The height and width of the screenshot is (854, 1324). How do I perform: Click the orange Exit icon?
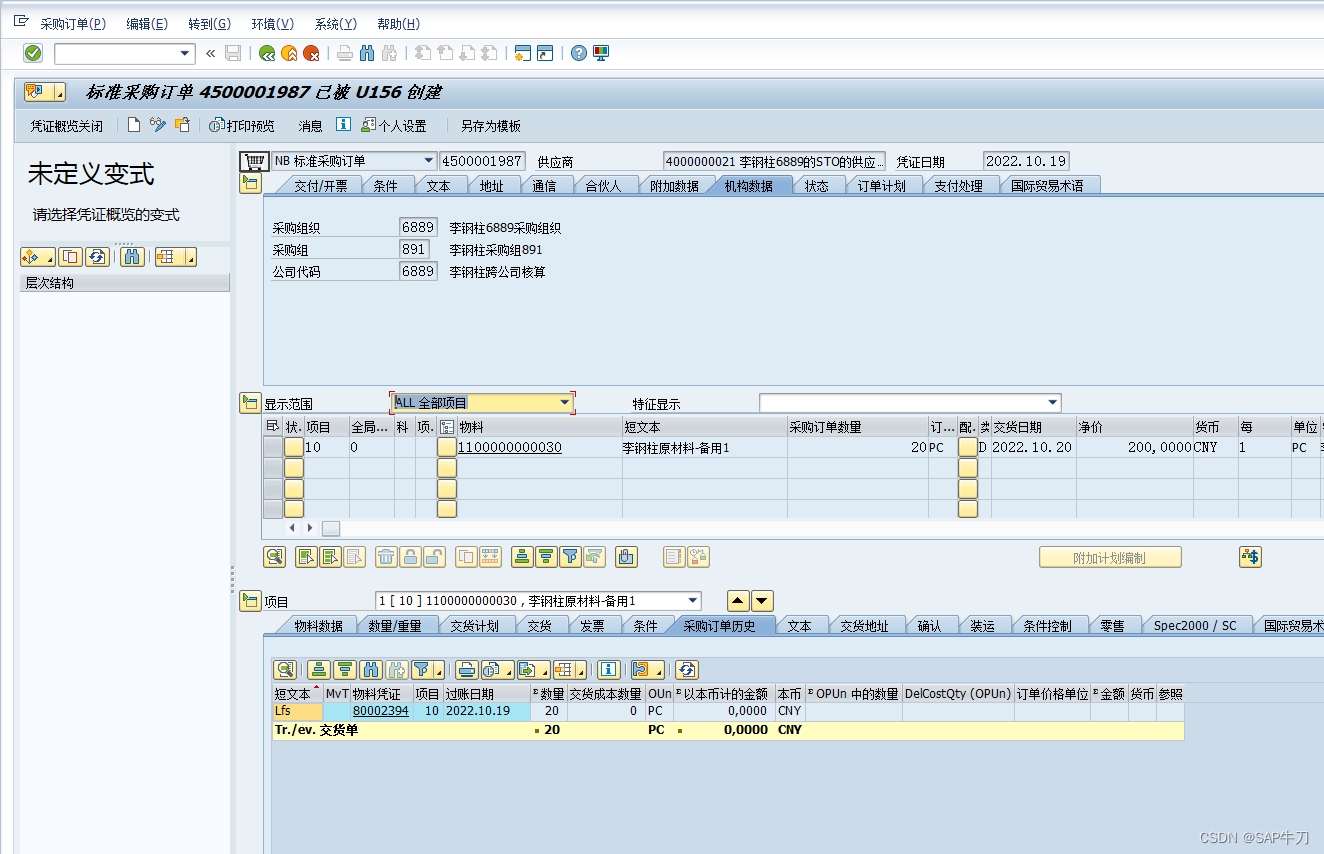[x=289, y=53]
